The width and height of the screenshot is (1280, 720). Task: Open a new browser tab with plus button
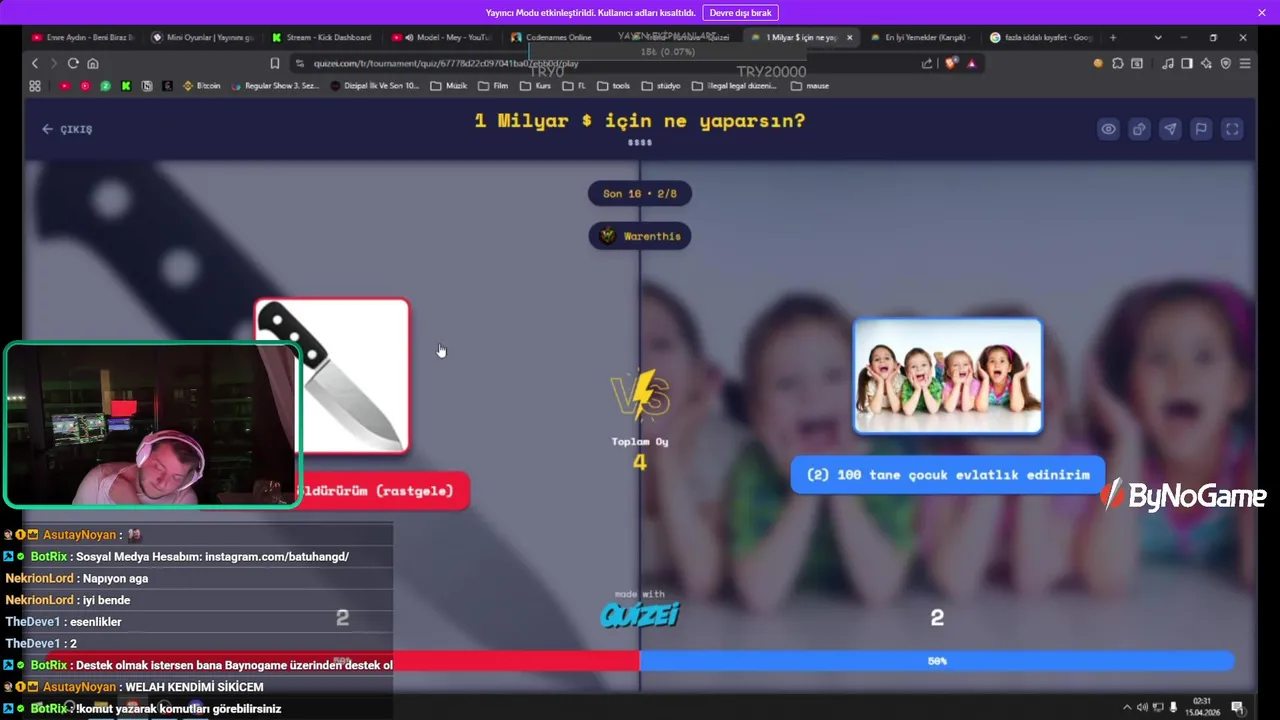point(1113,37)
